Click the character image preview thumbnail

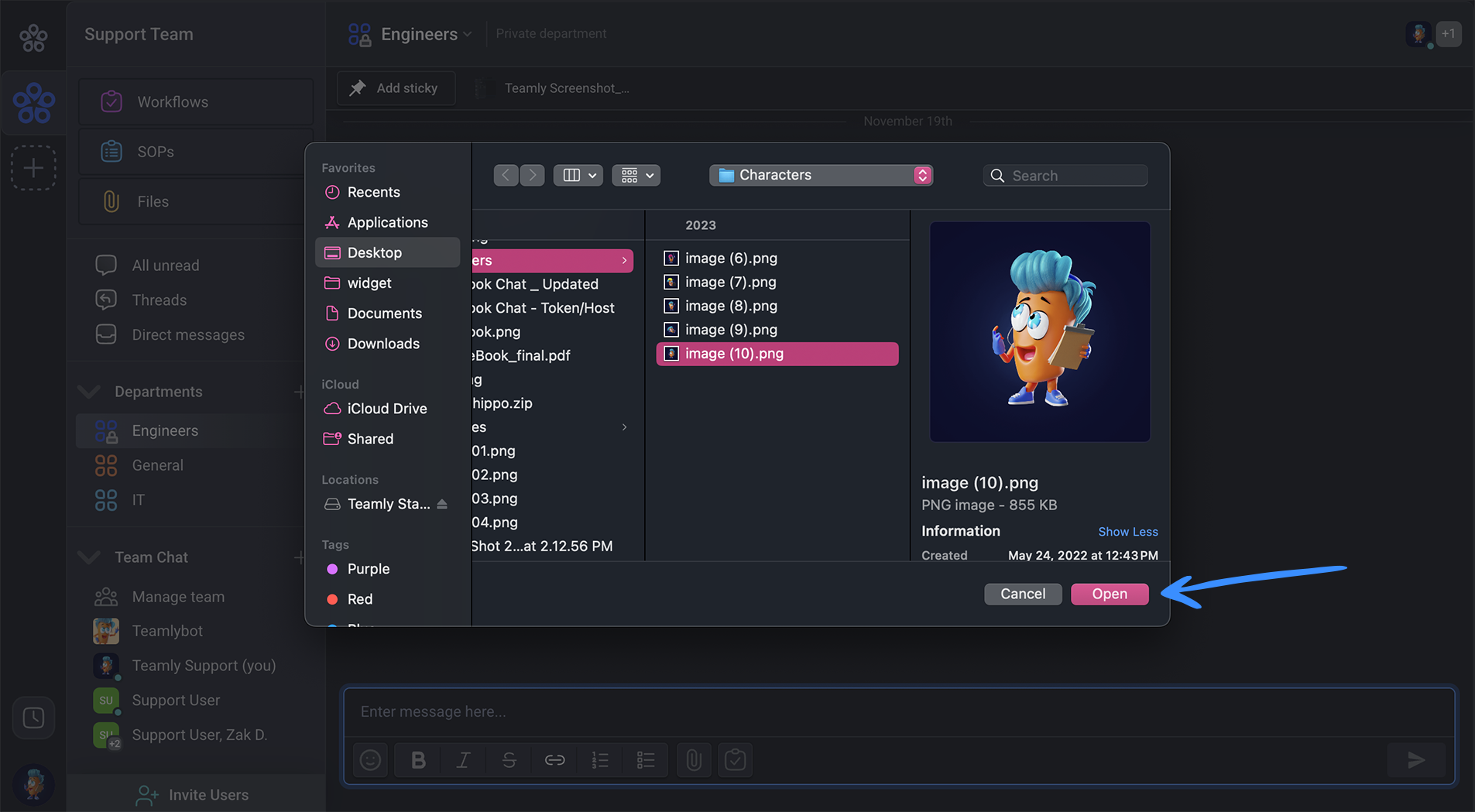[x=1040, y=332]
